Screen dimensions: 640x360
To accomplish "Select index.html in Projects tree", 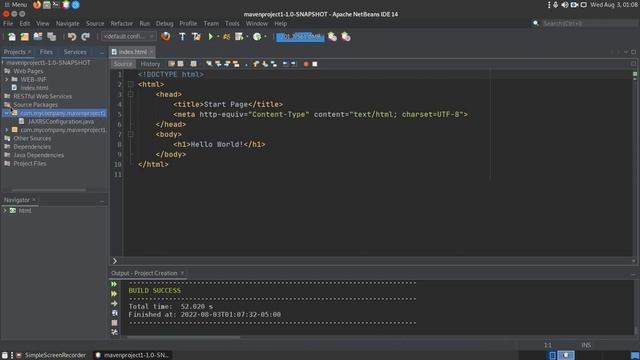I will pos(34,88).
